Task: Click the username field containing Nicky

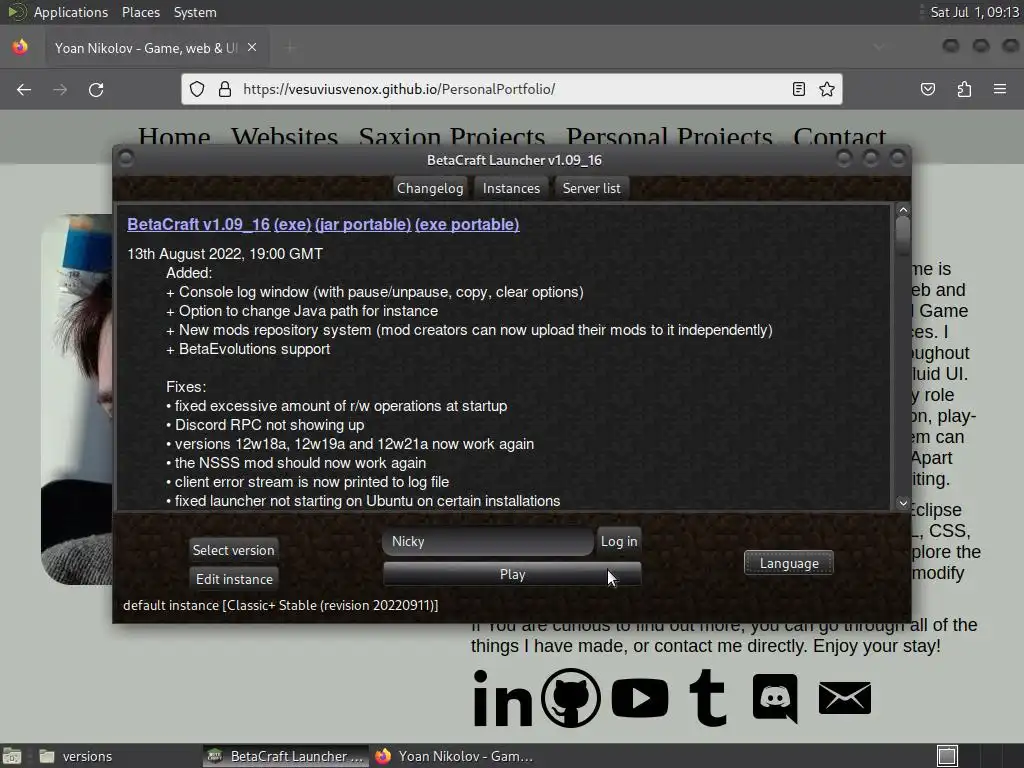Action: click(488, 541)
